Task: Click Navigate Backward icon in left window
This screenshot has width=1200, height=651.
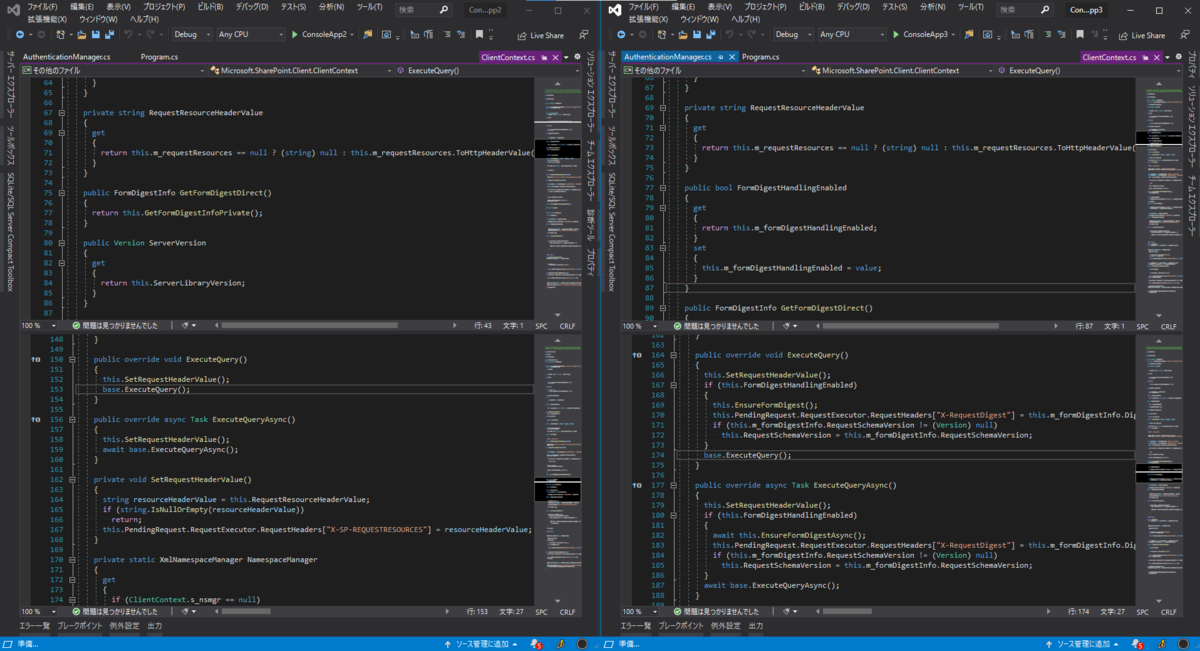Action: pos(20,35)
